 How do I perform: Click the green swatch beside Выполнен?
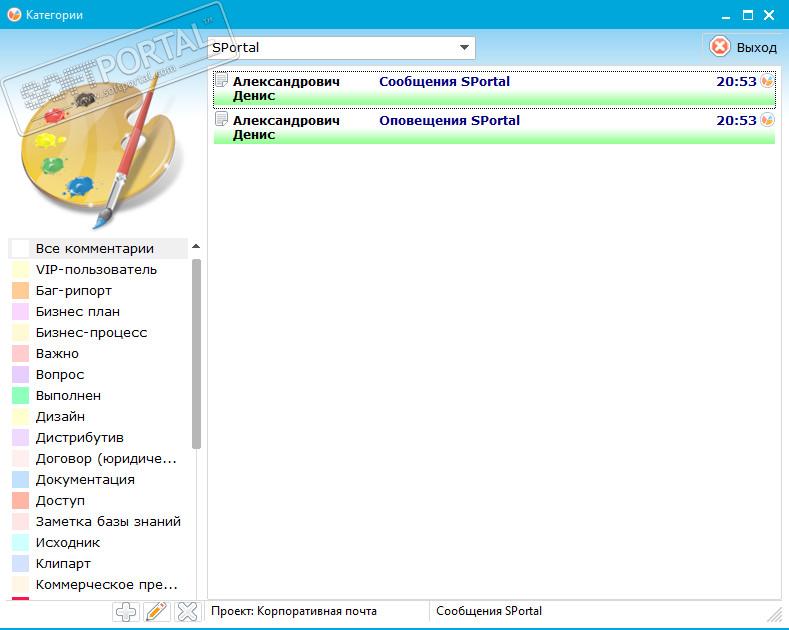point(20,396)
